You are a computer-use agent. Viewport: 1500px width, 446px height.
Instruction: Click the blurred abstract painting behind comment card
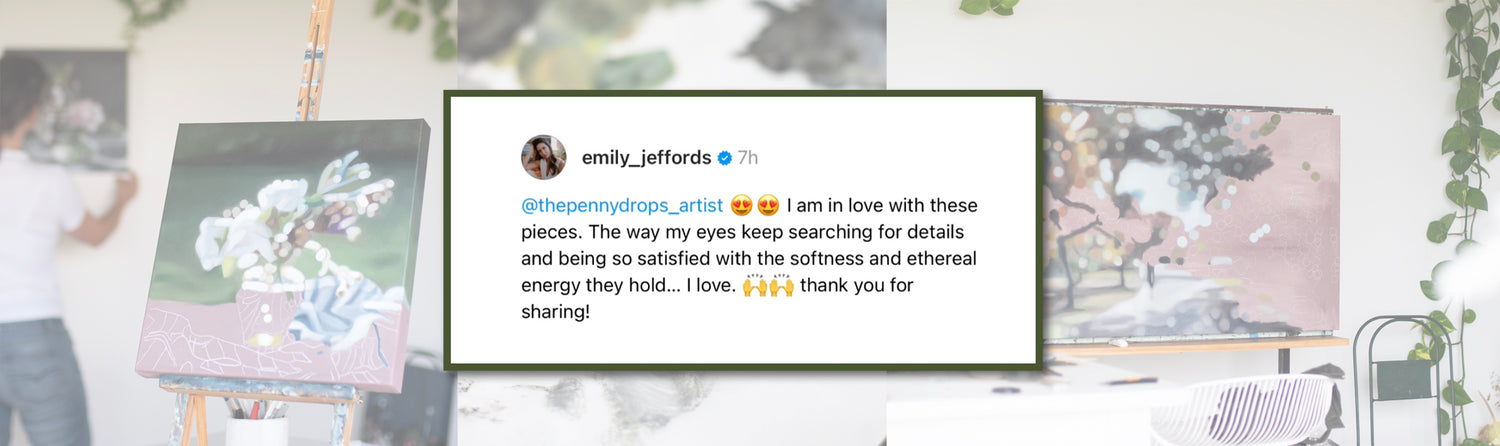(x=671, y=45)
